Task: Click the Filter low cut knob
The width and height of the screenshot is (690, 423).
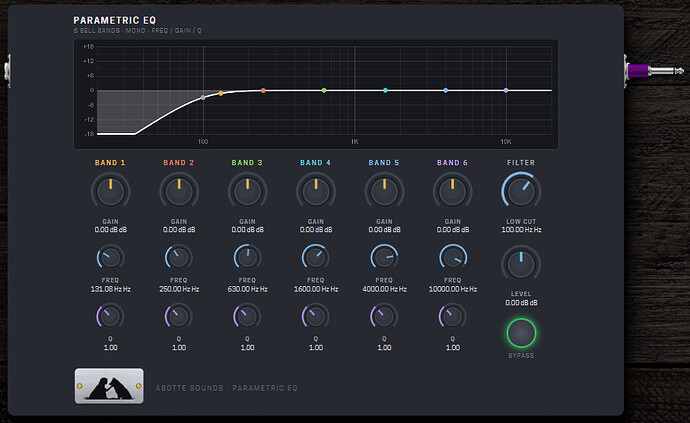Action: click(521, 191)
